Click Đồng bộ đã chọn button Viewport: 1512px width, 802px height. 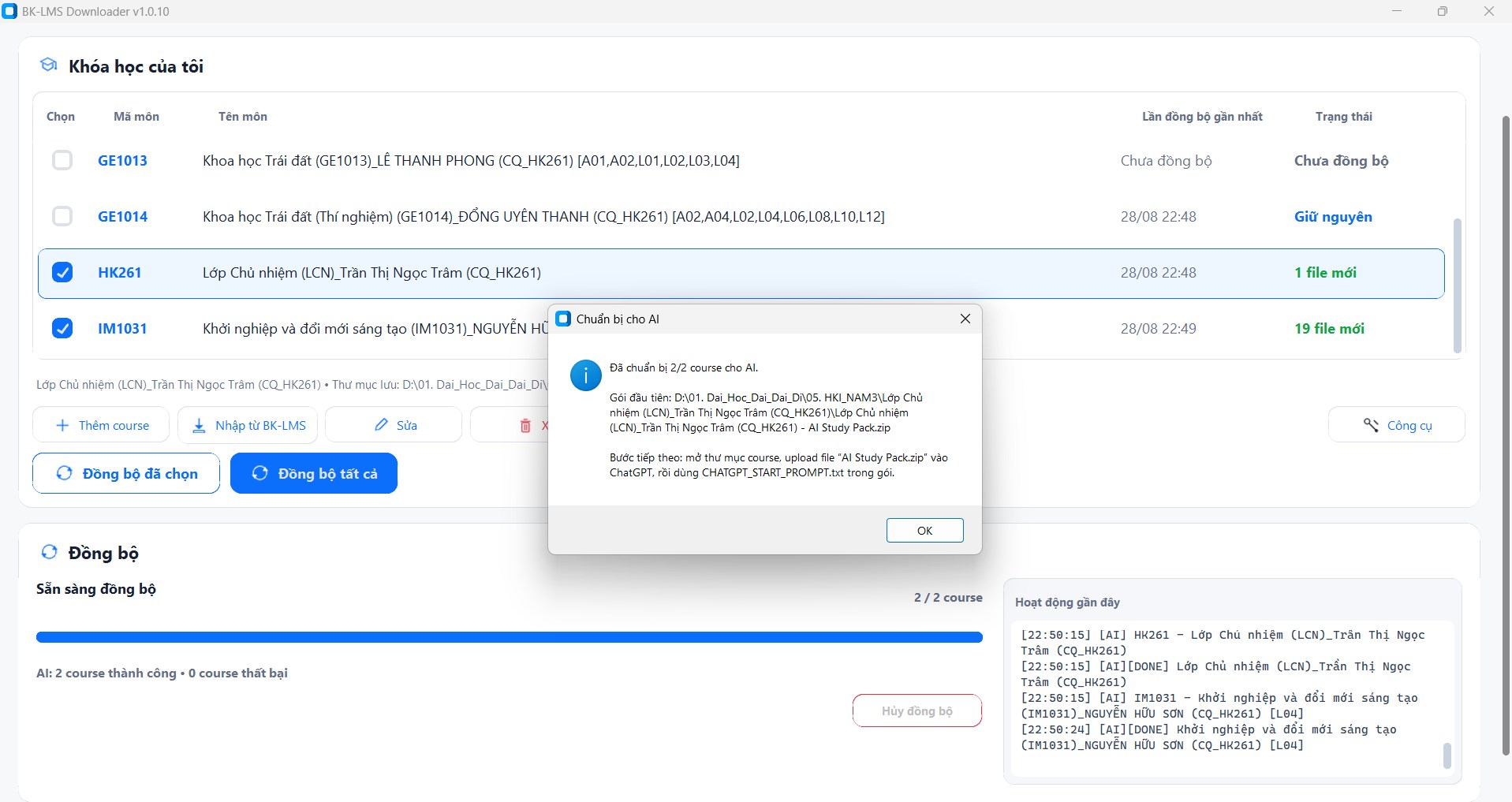pyautogui.click(x=126, y=473)
